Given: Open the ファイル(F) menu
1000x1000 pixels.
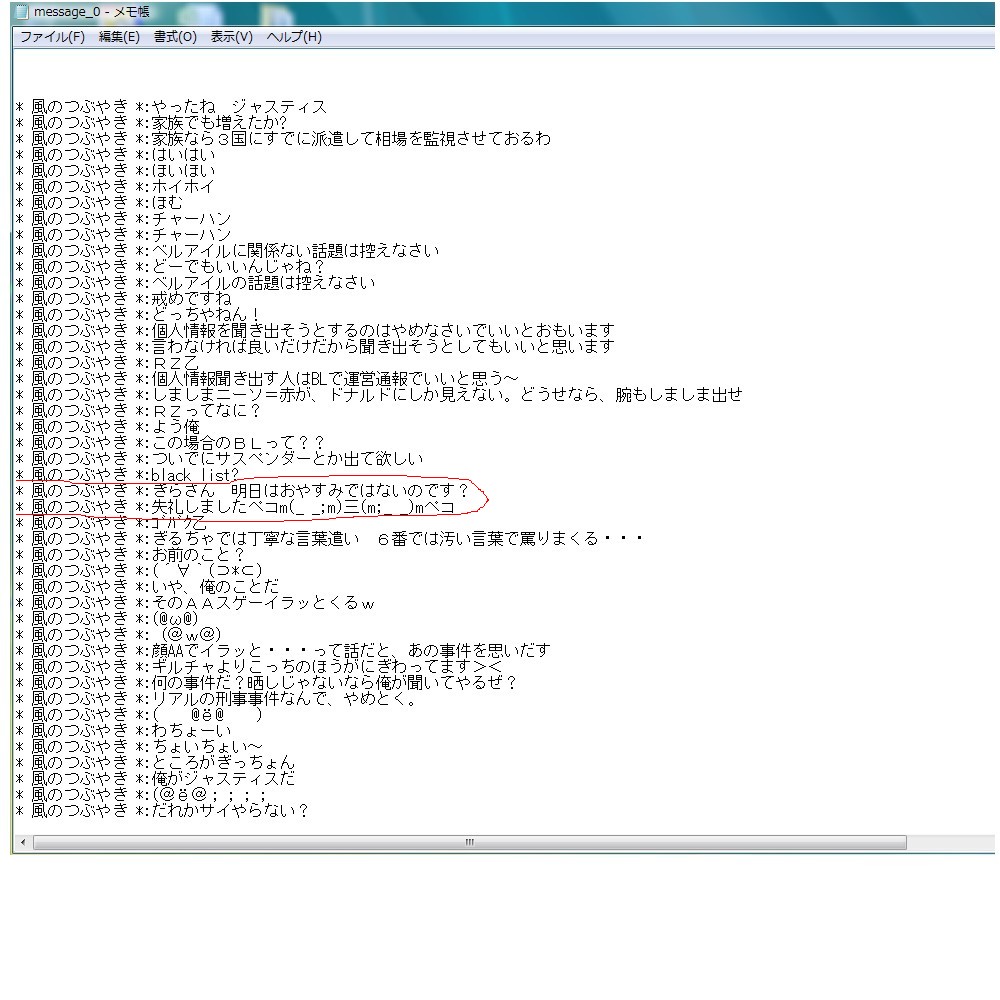Looking at the screenshot, I should 52,37.
